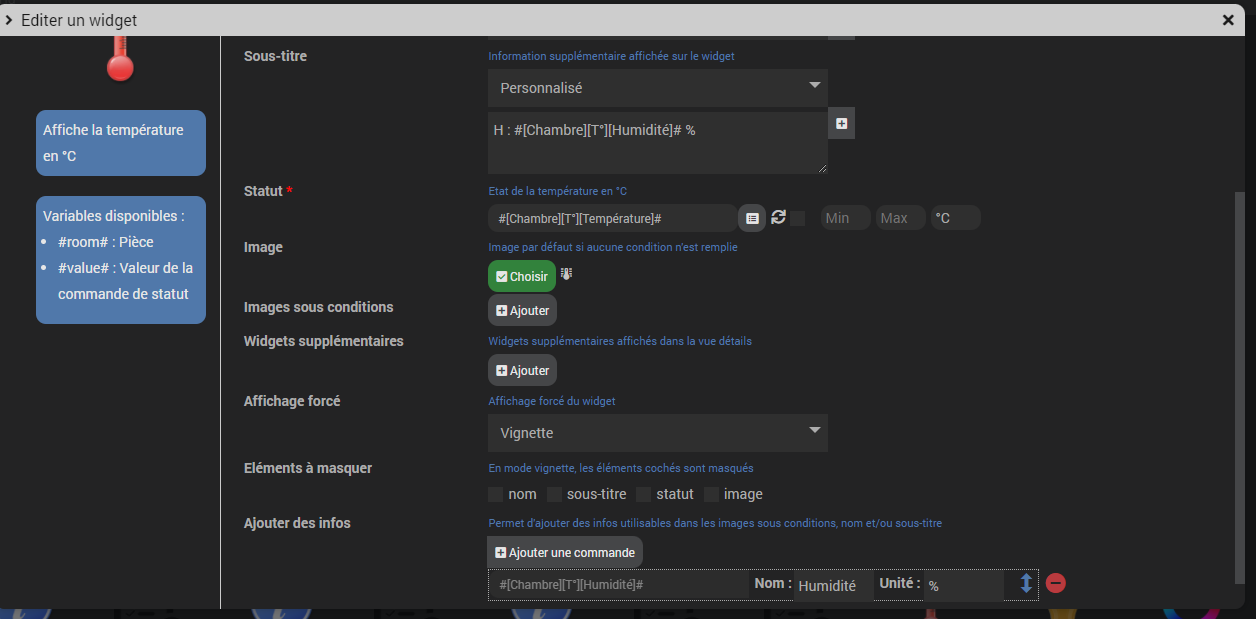Viewport: 1256px width, 619px height.
Task: Click the blue up-down reorder arrow icon
Action: tap(1025, 583)
